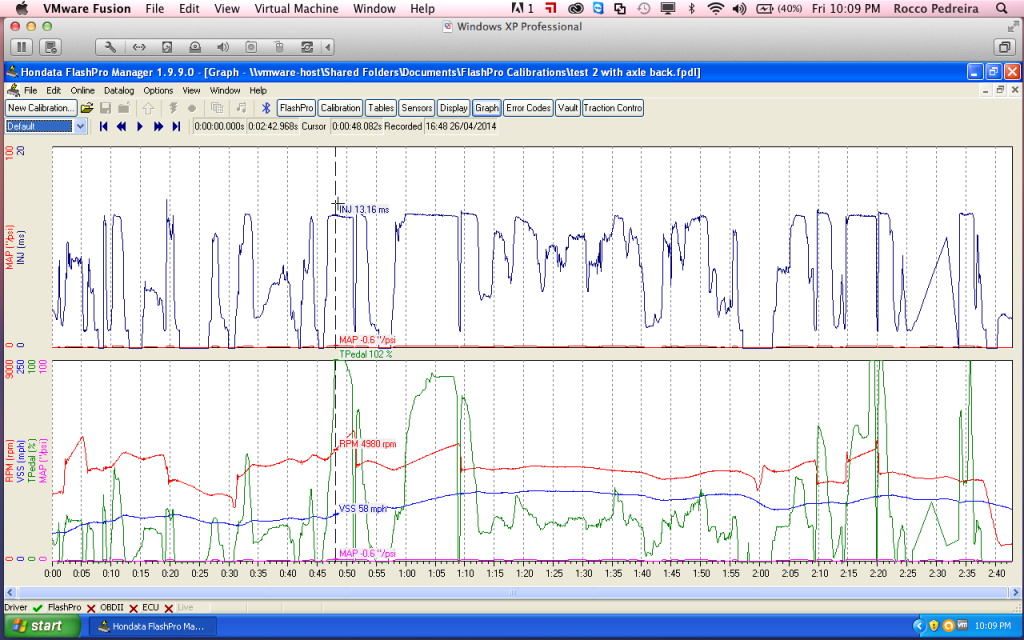This screenshot has height=640, width=1024.
Task: Jump to datalog end with skip-forward control
Action: tap(176, 127)
